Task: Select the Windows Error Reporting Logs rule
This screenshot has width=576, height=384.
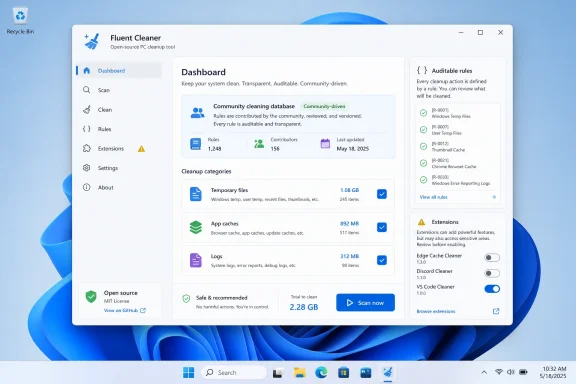Action: coord(458,180)
